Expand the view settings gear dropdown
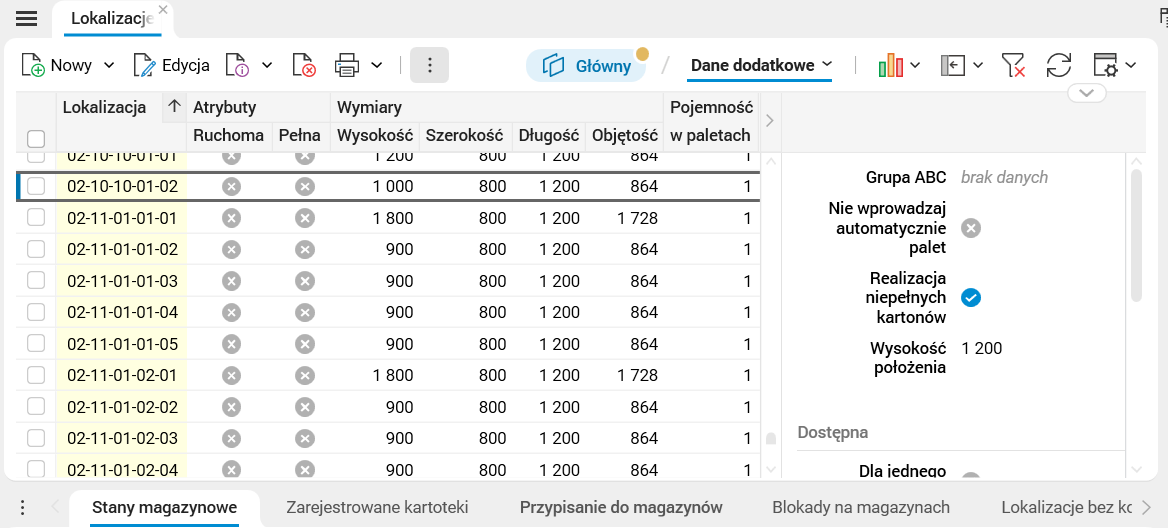This screenshot has height=528, width=1168. [x=1131, y=66]
